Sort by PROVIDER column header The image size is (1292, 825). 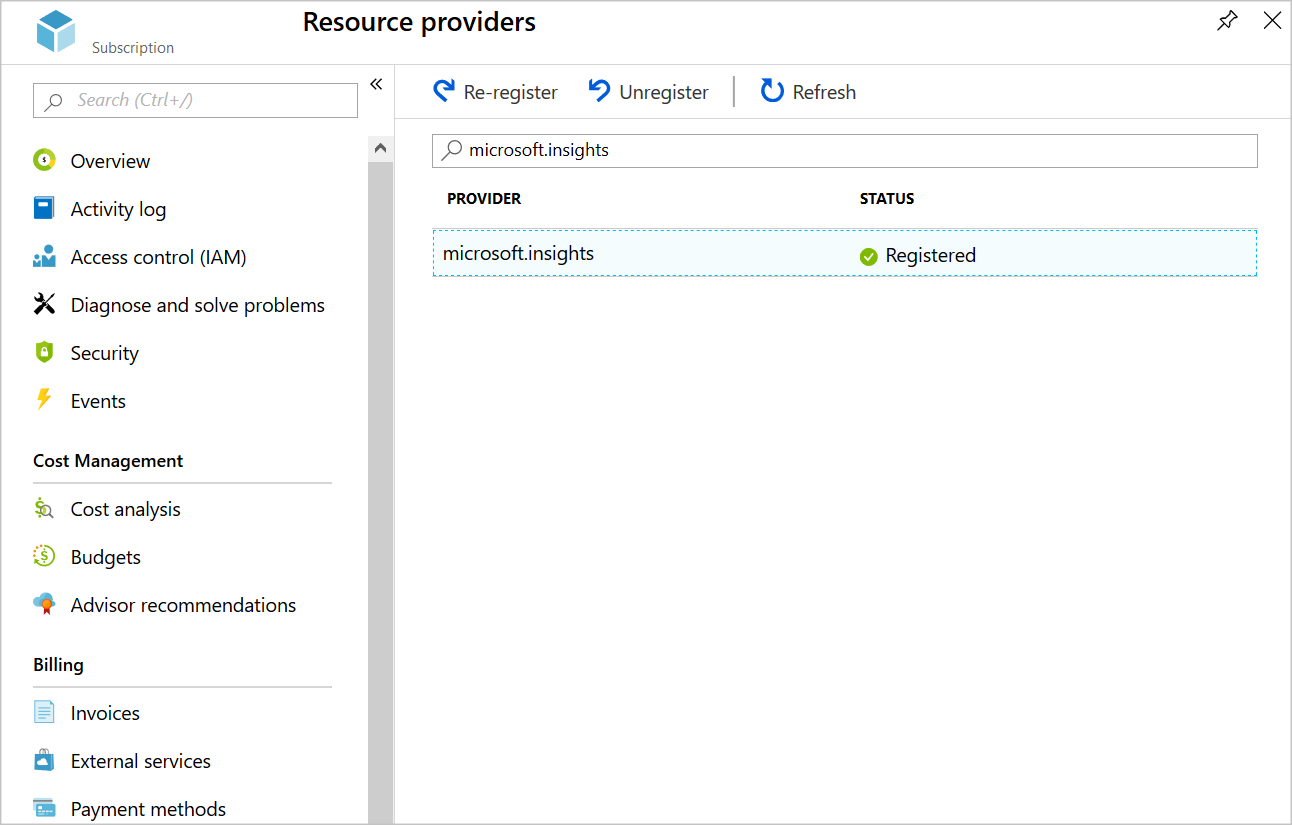[x=484, y=199]
